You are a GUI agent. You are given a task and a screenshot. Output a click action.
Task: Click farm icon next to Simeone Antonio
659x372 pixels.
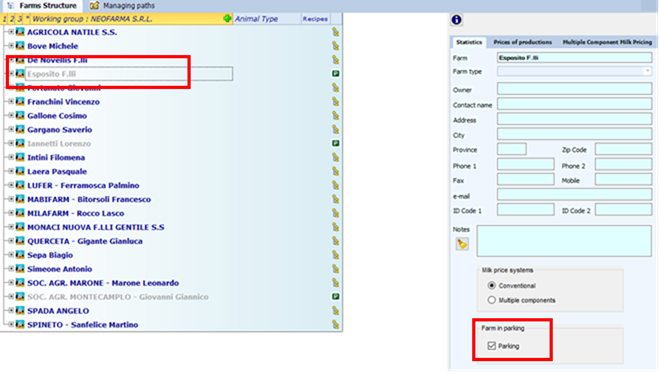point(20,269)
